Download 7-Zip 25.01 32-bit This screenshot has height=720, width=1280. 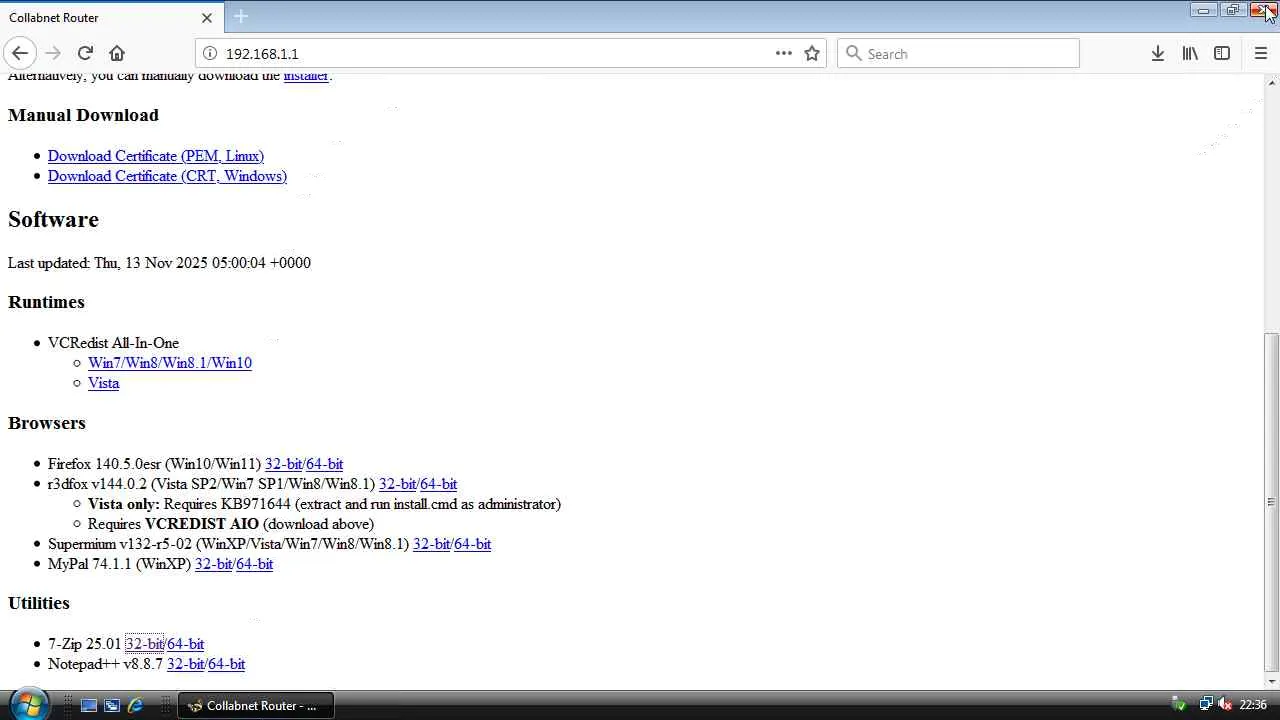(144, 644)
